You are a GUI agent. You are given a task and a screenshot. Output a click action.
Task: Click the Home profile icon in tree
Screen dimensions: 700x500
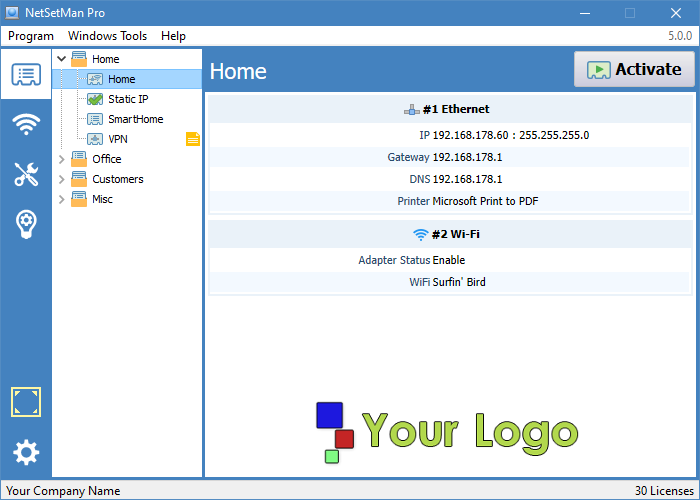(95, 79)
